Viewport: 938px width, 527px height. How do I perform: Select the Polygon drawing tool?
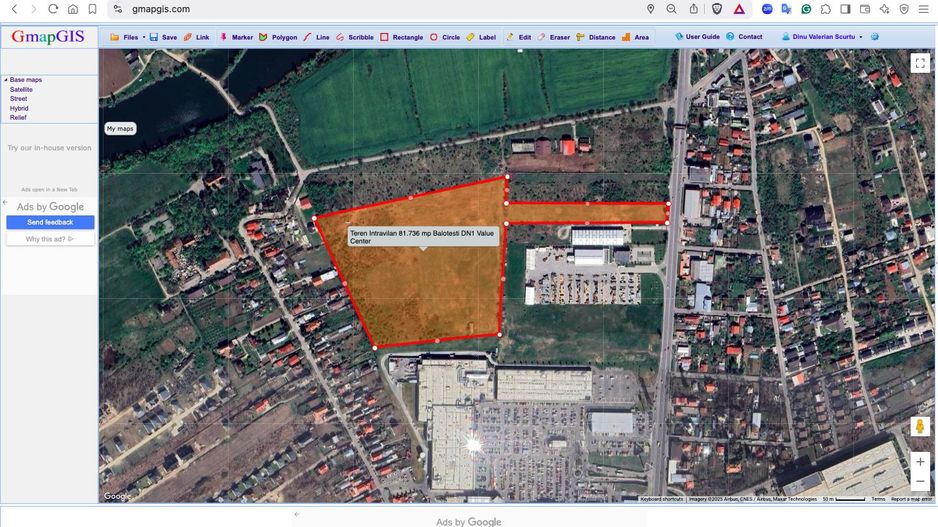[278, 37]
